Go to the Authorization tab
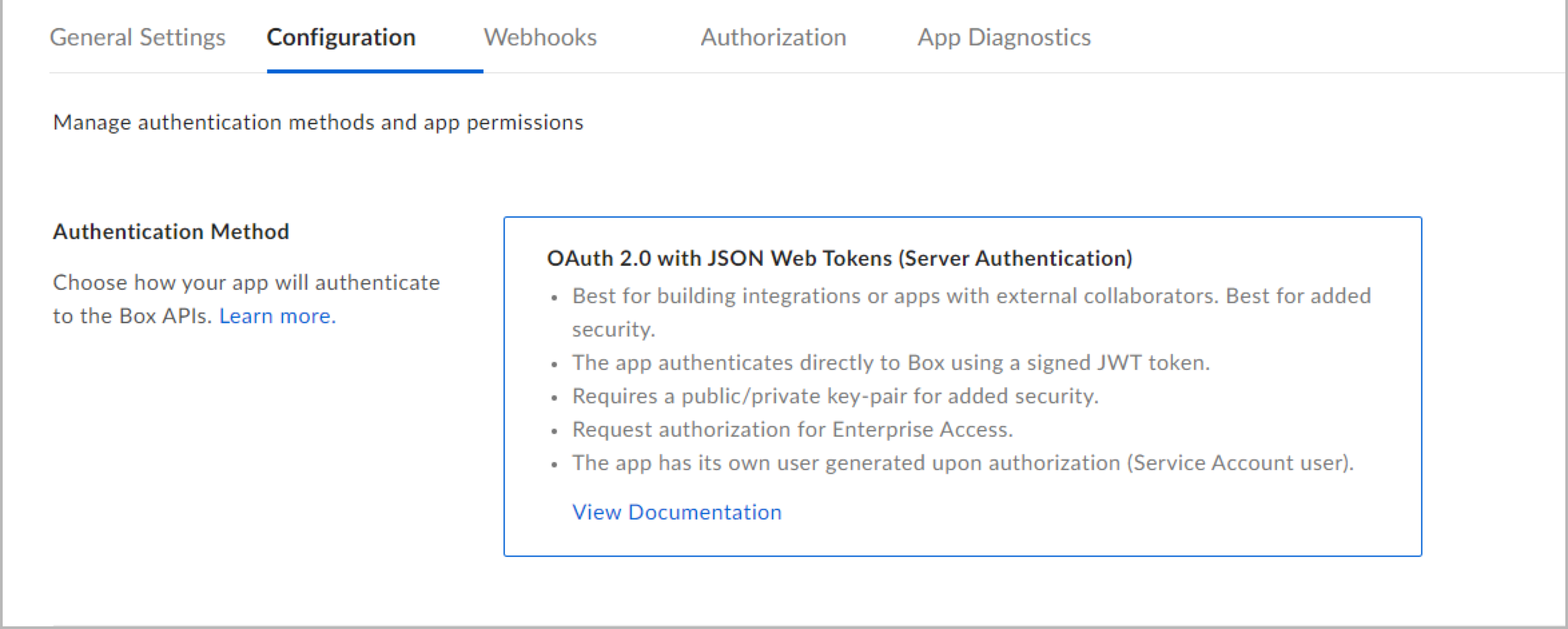The image size is (1568, 629). pyautogui.click(x=773, y=37)
